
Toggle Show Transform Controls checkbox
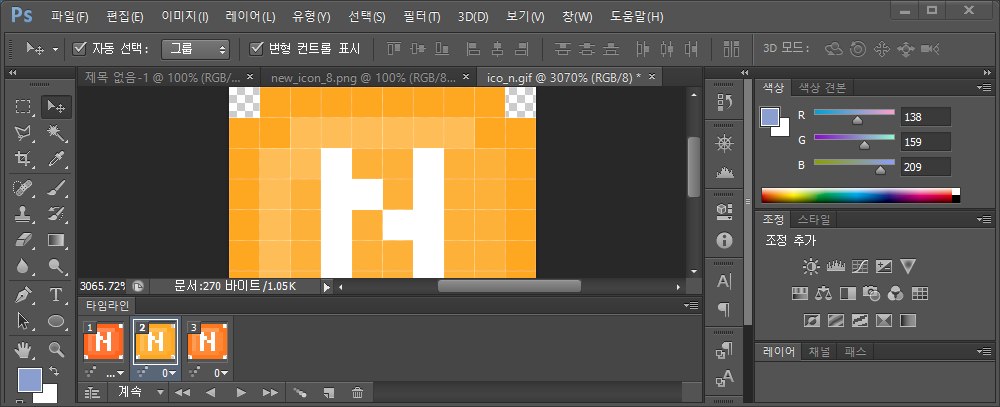256,48
